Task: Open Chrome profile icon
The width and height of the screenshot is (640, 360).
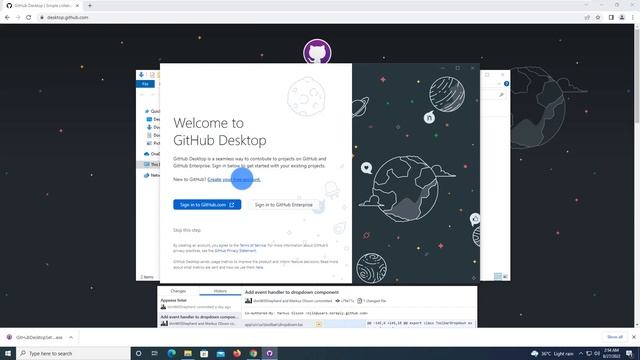Action: click(622, 18)
